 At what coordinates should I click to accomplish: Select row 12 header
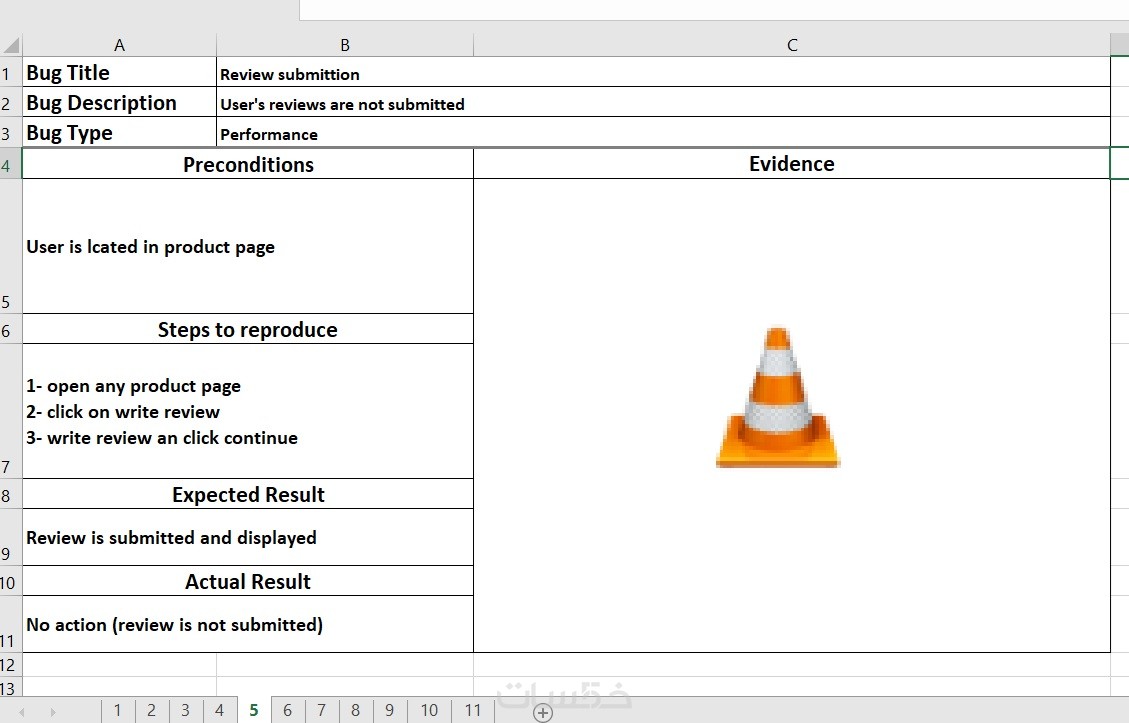(x=11, y=665)
